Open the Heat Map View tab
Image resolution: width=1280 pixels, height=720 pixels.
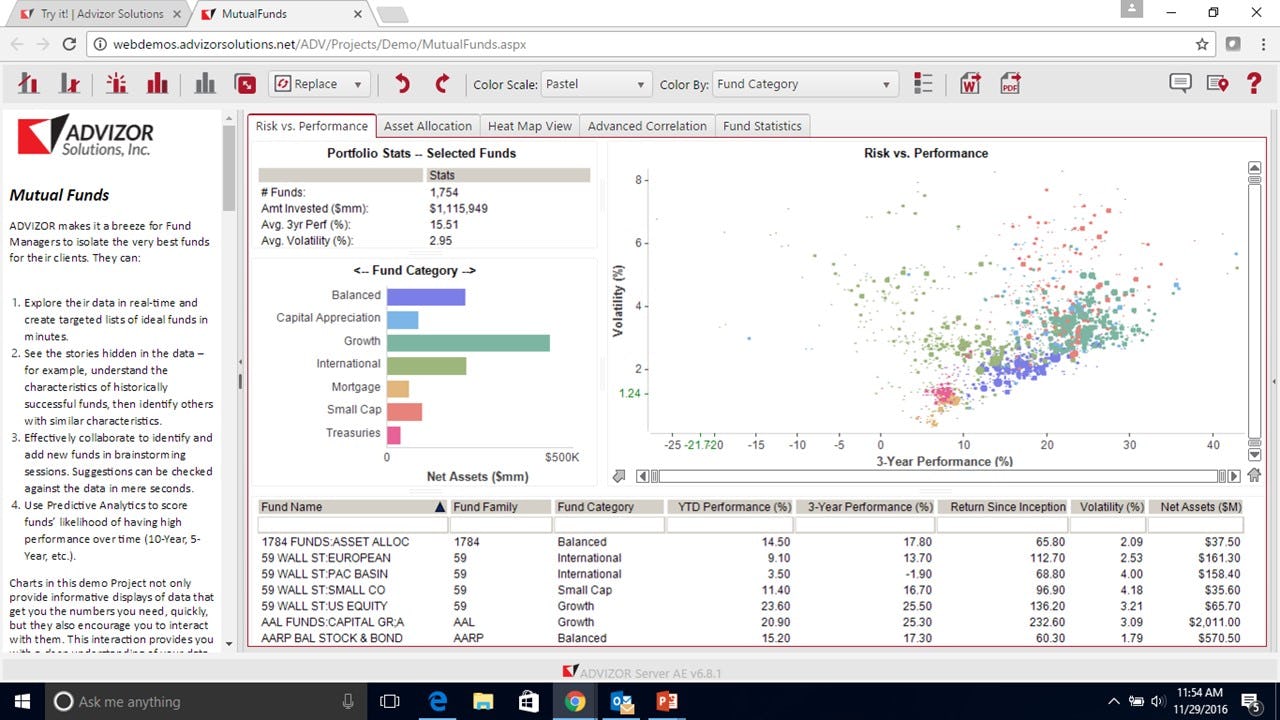529,125
